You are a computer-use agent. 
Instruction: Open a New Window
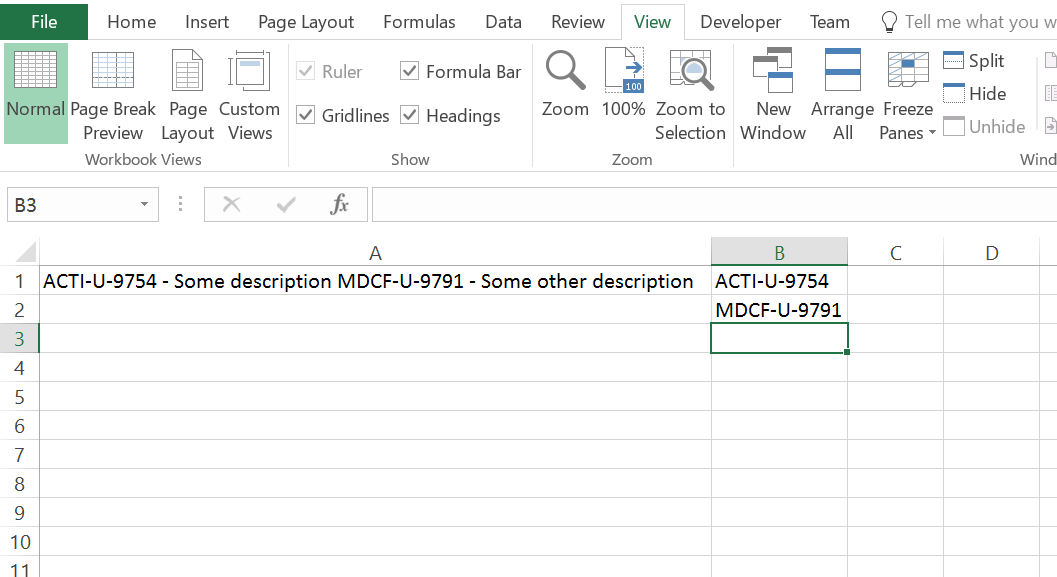(x=773, y=93)
